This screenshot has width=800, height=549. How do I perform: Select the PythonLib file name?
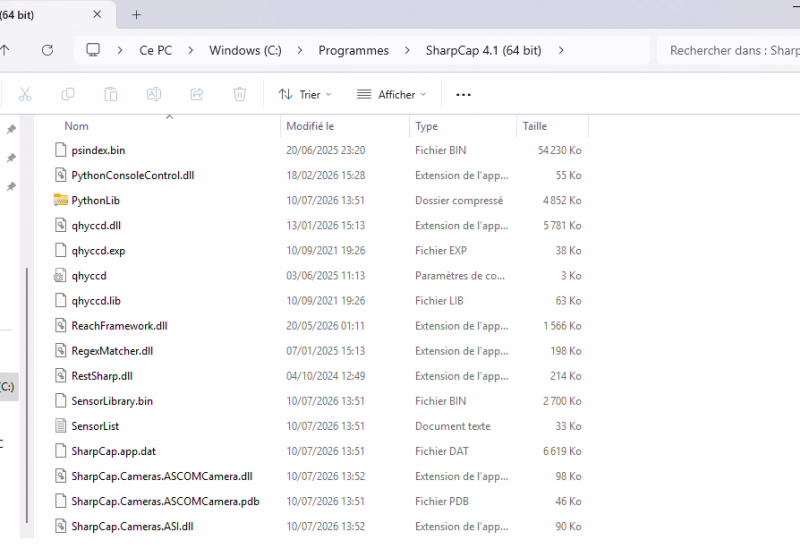(95, 201)
